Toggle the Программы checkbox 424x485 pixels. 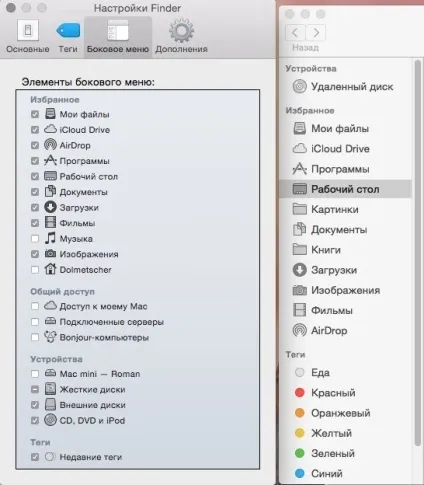35,161
